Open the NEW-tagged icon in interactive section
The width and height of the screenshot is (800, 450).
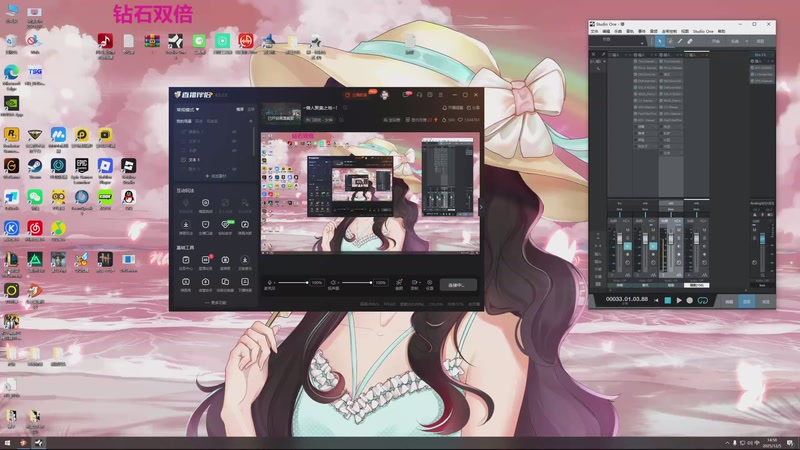[x=225, y=224]
